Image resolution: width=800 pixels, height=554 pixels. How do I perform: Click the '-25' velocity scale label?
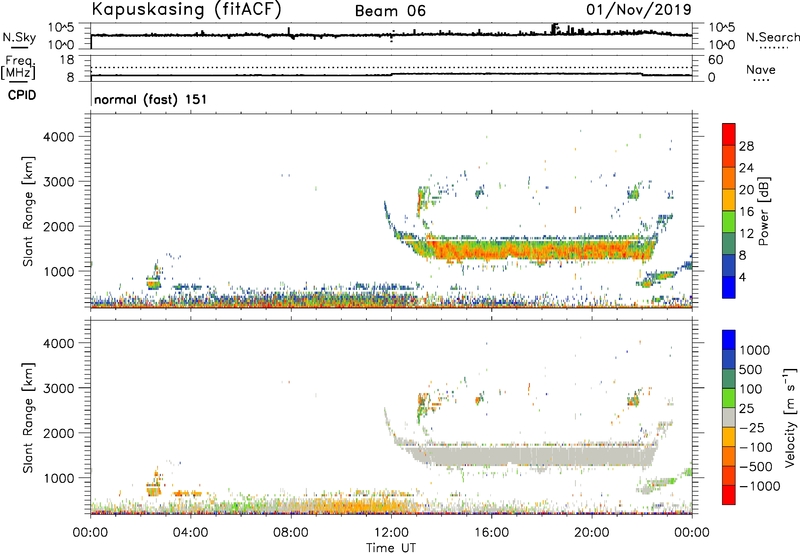pyautogui.click(x=752, y=427)
